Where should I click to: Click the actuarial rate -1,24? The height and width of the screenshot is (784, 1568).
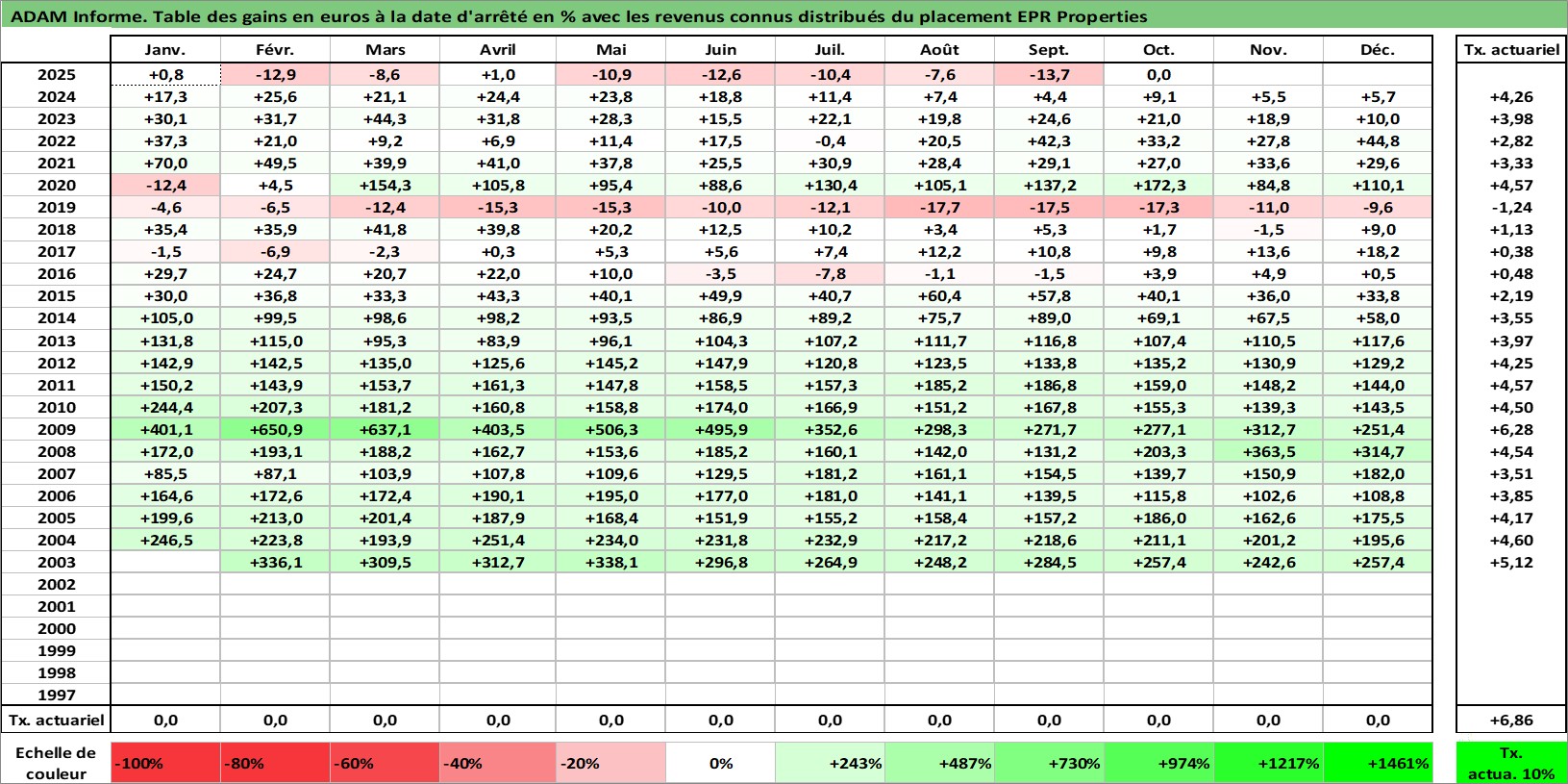(1511, 208)
